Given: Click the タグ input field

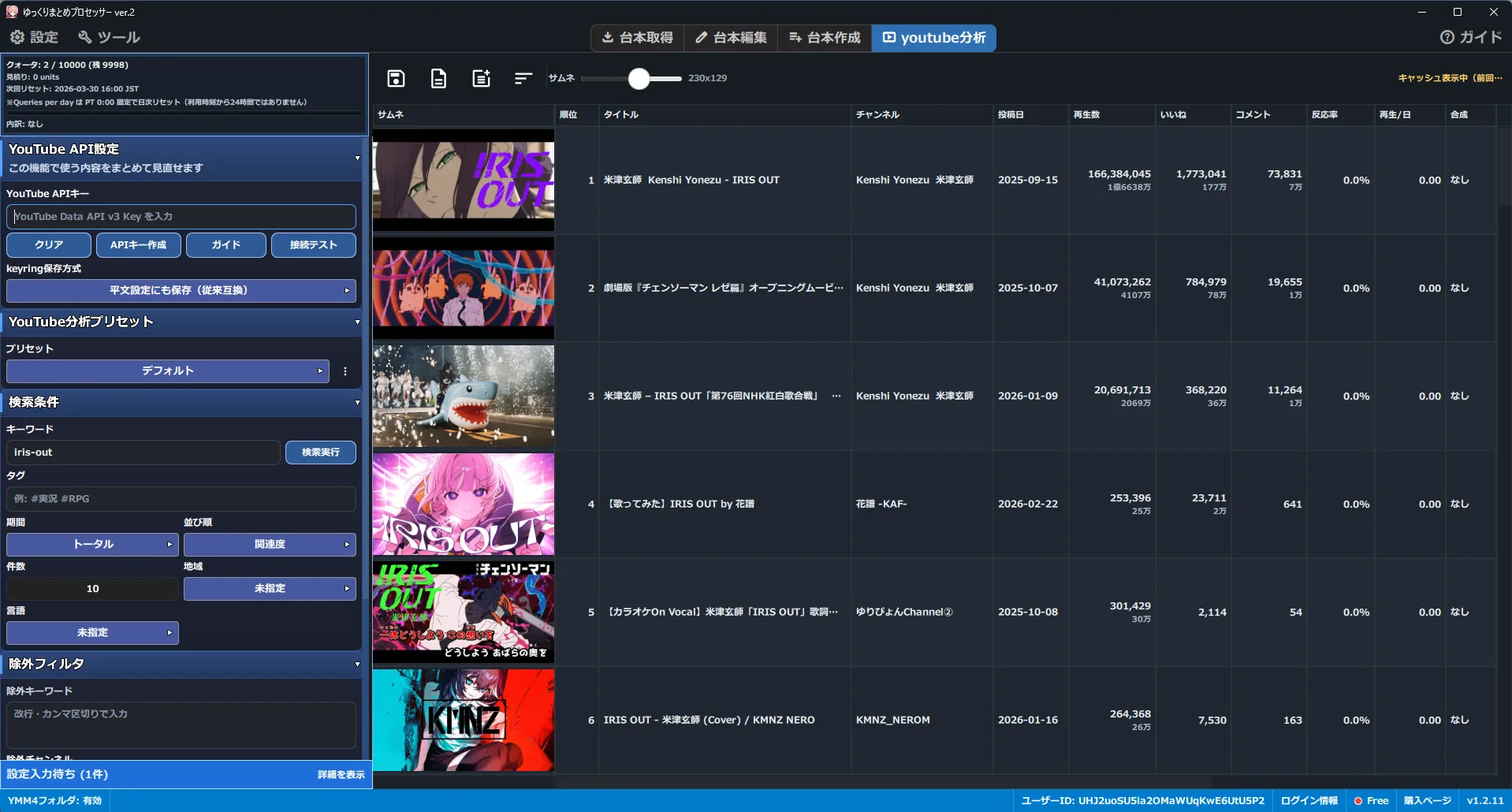Looking at the screenshot, I should point(181,499).
